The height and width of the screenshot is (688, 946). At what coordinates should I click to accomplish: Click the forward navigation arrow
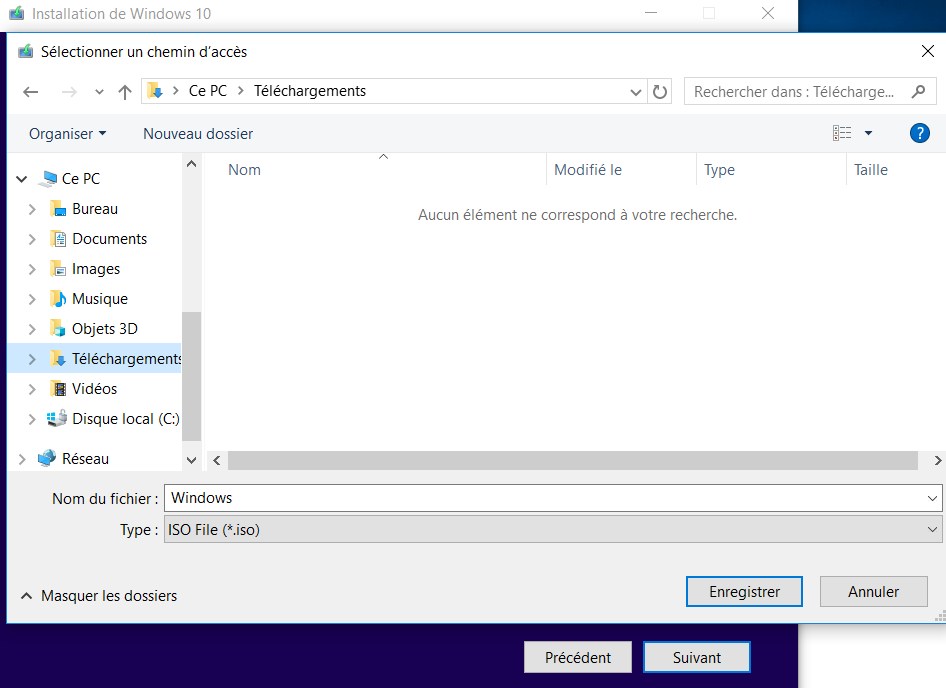tap(69, 92)
